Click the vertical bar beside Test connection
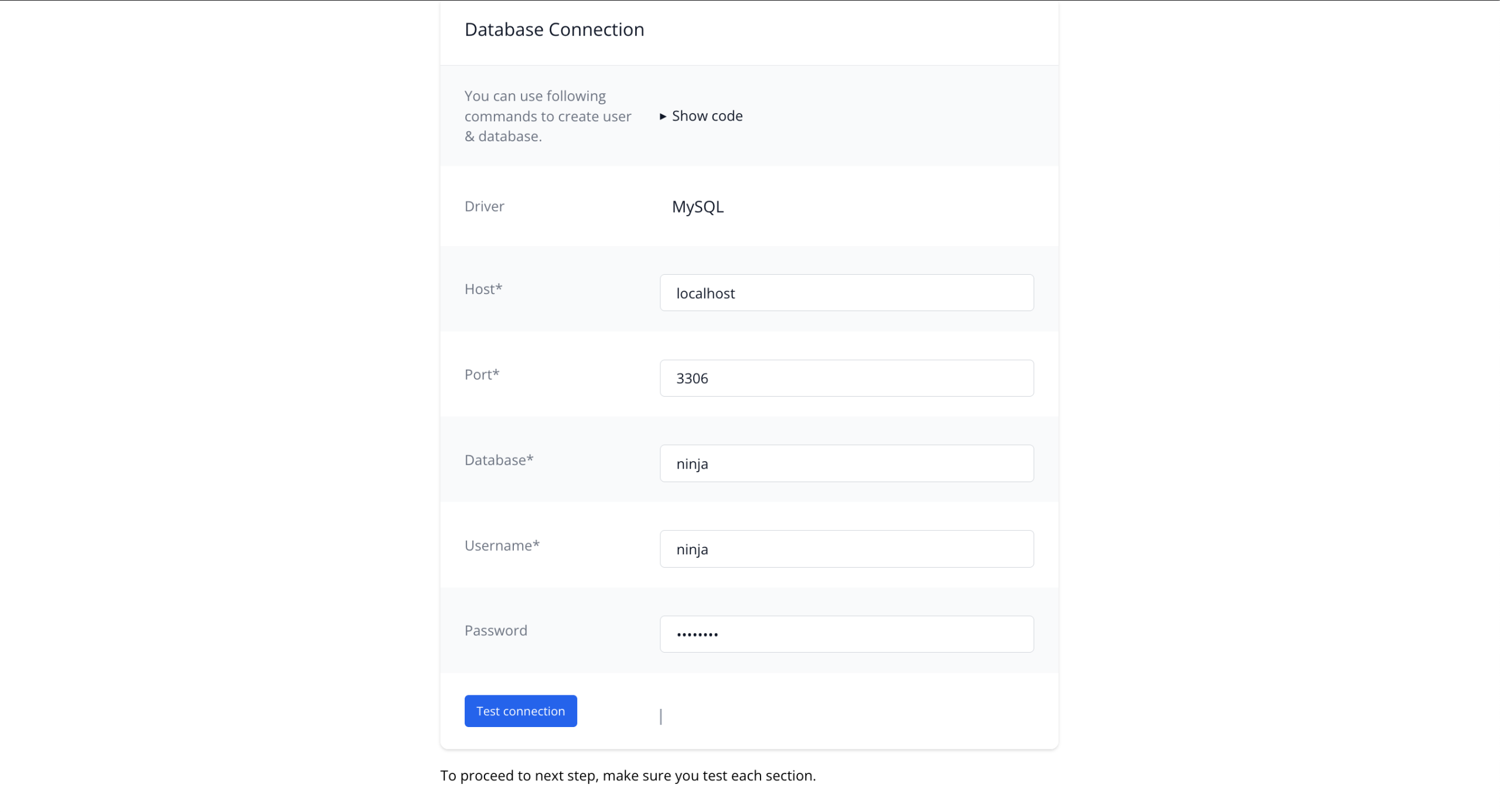 [x=661, y=716]
